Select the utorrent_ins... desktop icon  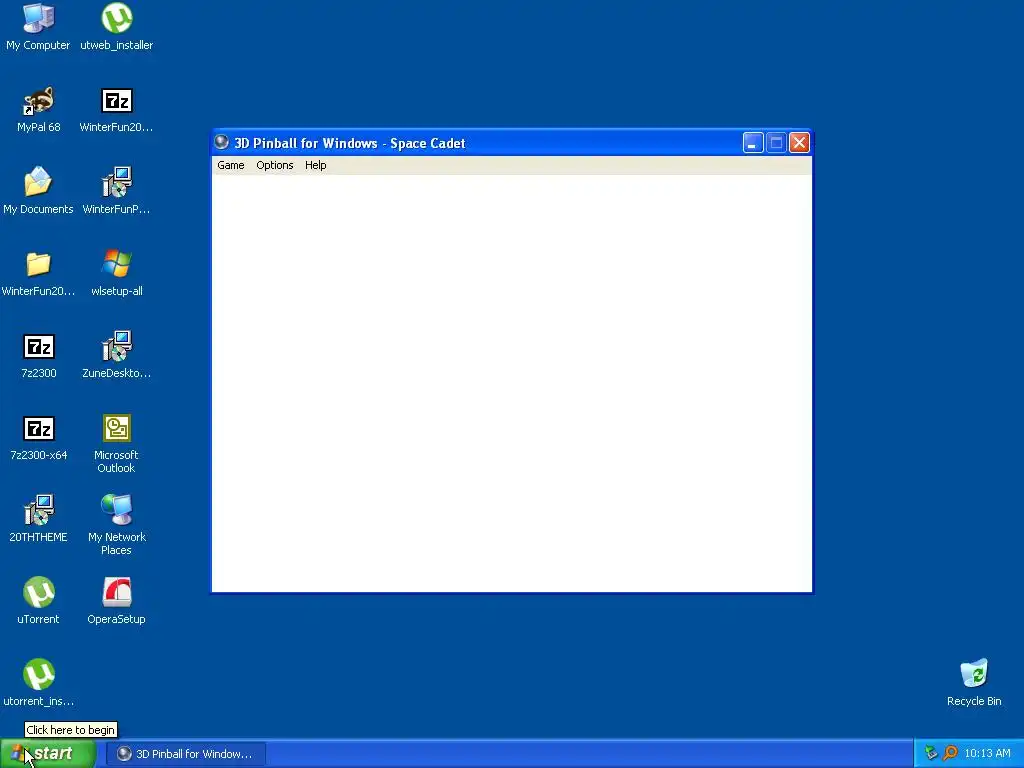[39, 675]
